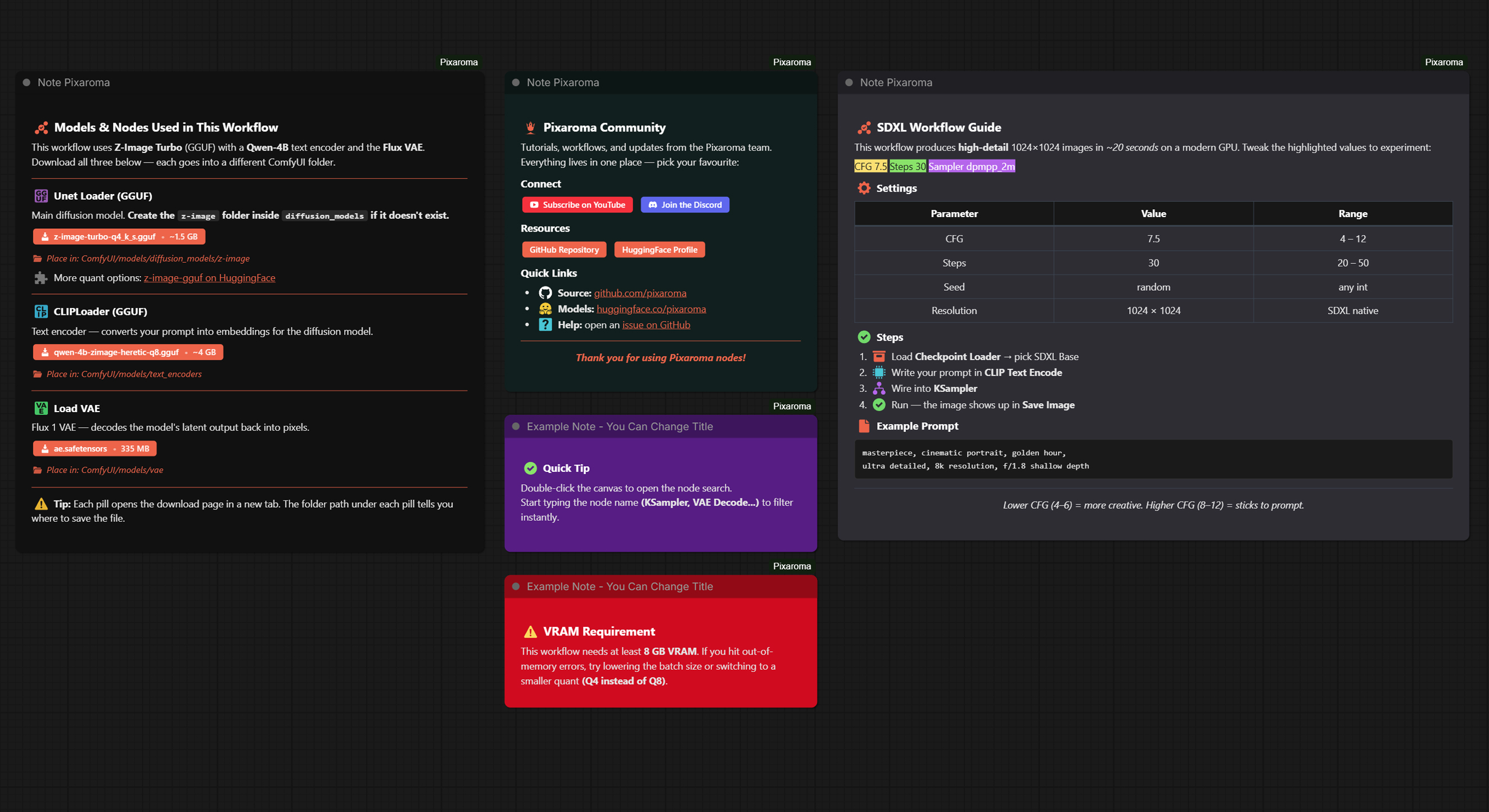Click the 'SDXL native' cell
This screenshot has height=812, width=1489.
1352,311
